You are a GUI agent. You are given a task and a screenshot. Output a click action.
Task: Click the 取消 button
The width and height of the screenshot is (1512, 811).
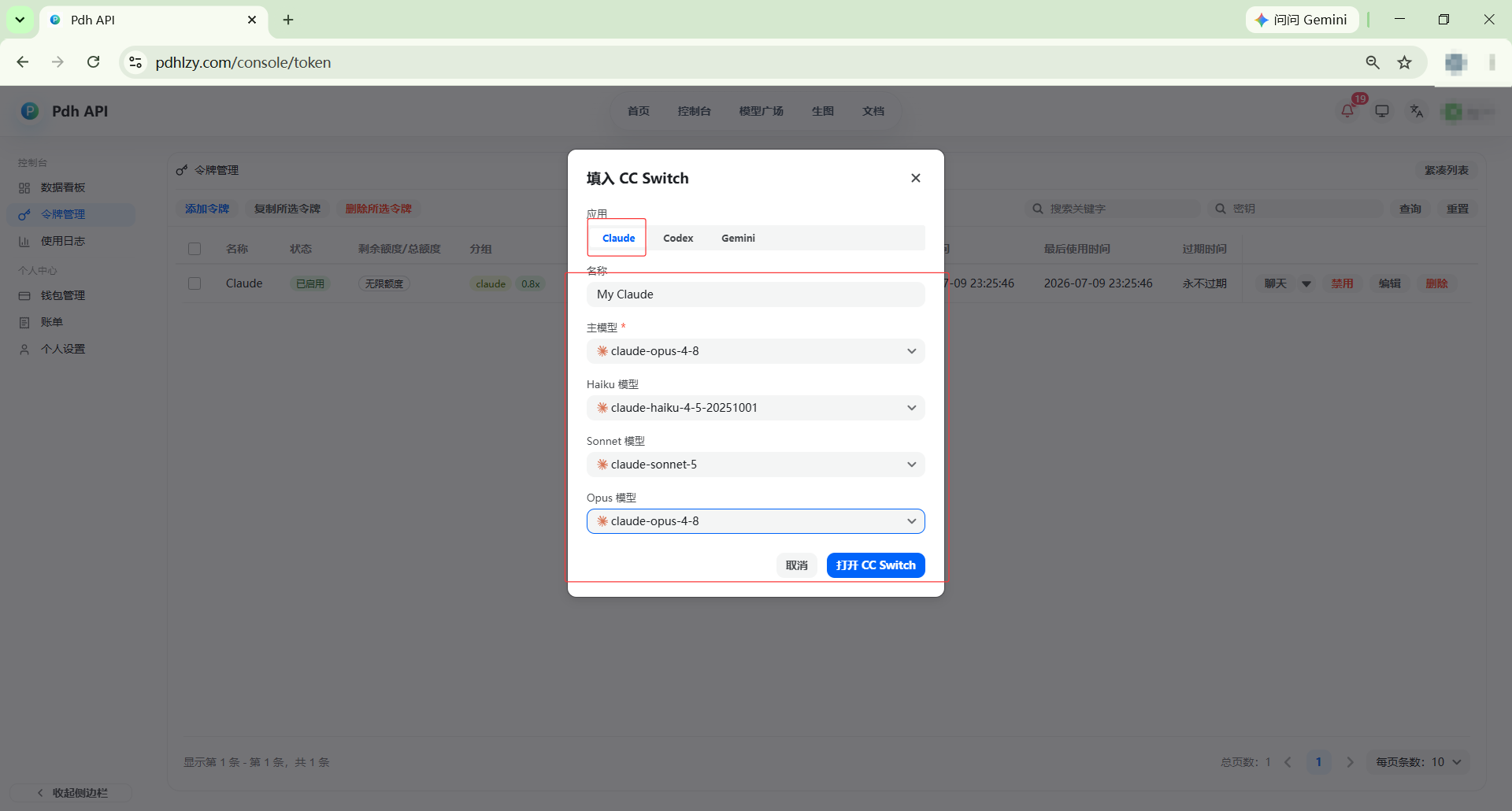point(796,565)
